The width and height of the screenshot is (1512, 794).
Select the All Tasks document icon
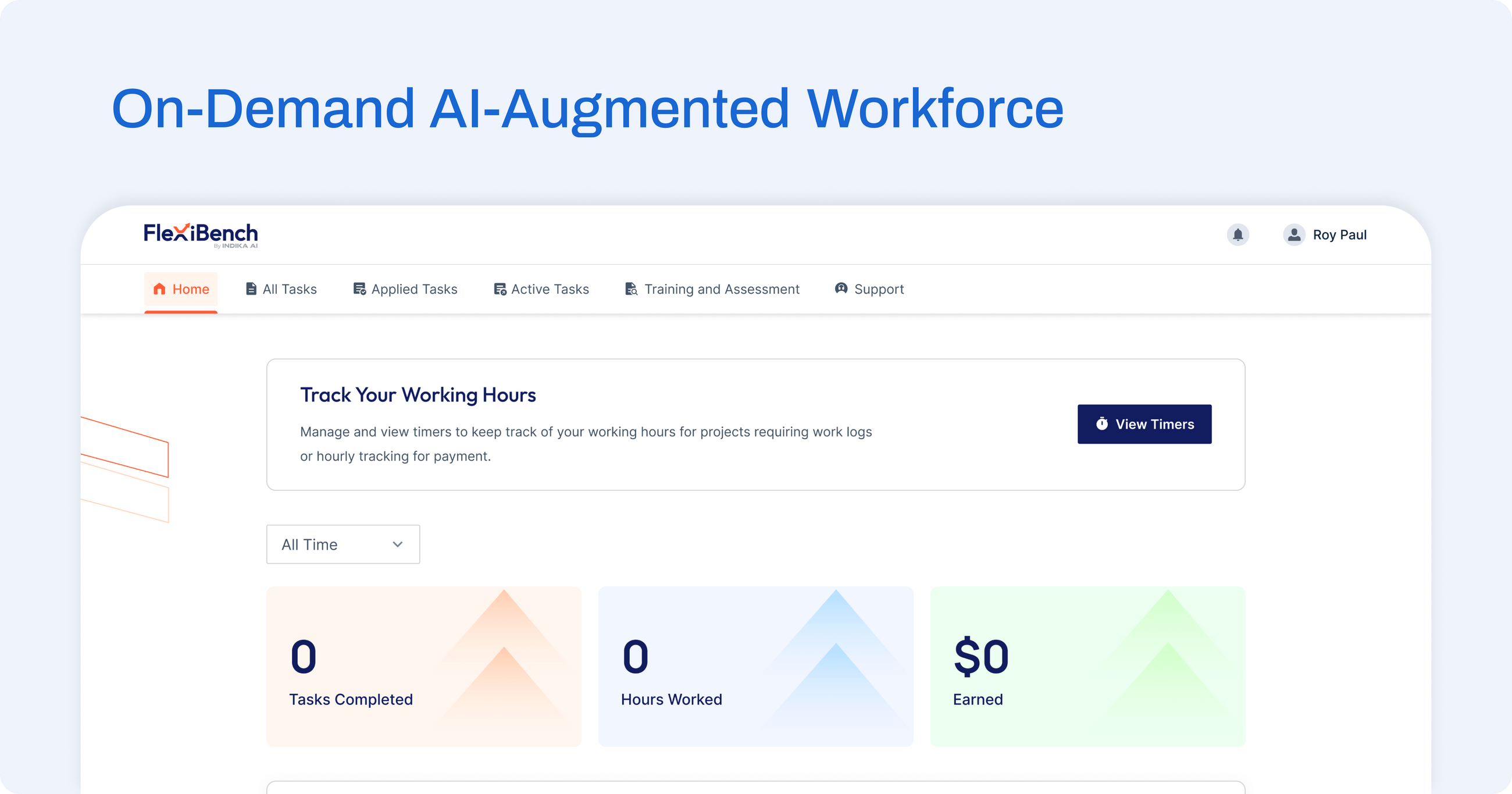tap(251, 289)
